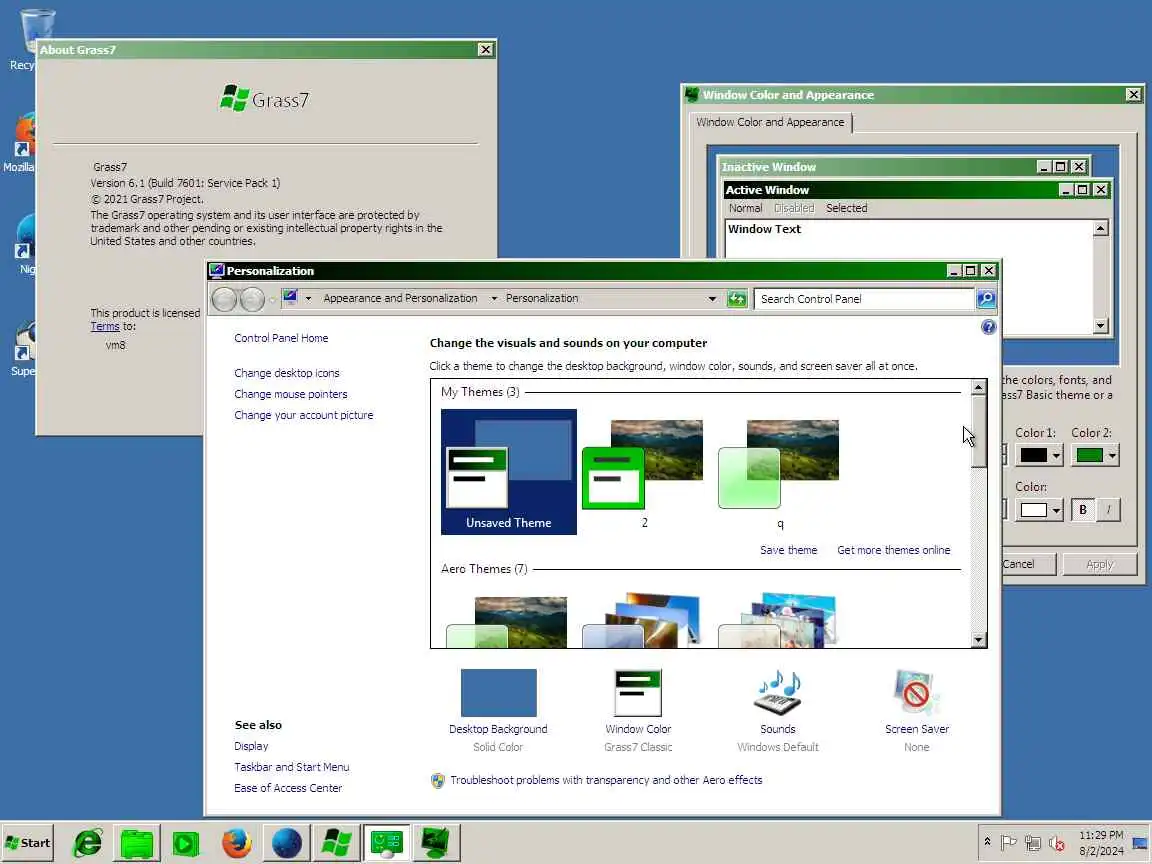Expand the hidden tray icons arrow
1152x864 pixels.
click(x=987, y=842)
